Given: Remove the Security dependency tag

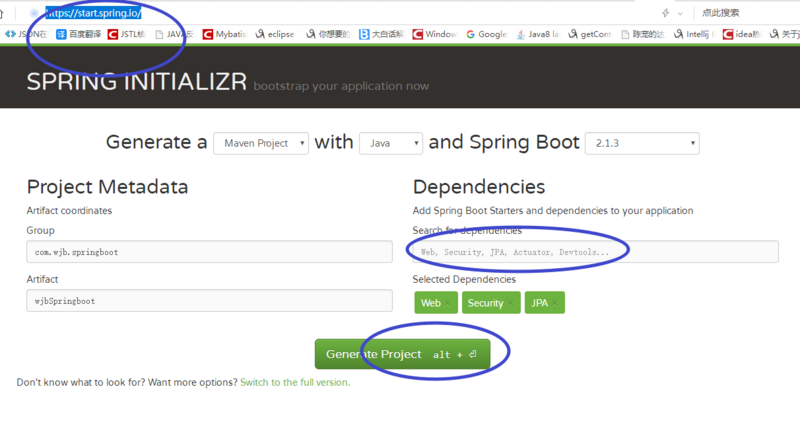Looking at the screenshot, I should (x=510, y=303).
